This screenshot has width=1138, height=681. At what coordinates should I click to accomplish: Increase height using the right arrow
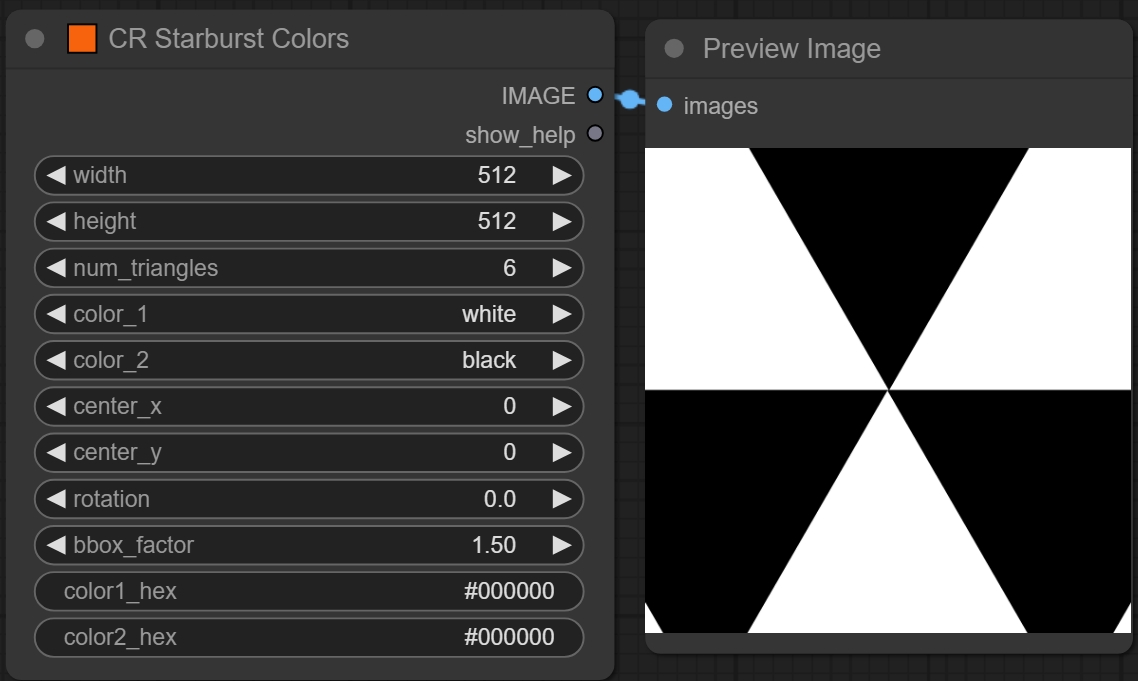pos(561,222)
